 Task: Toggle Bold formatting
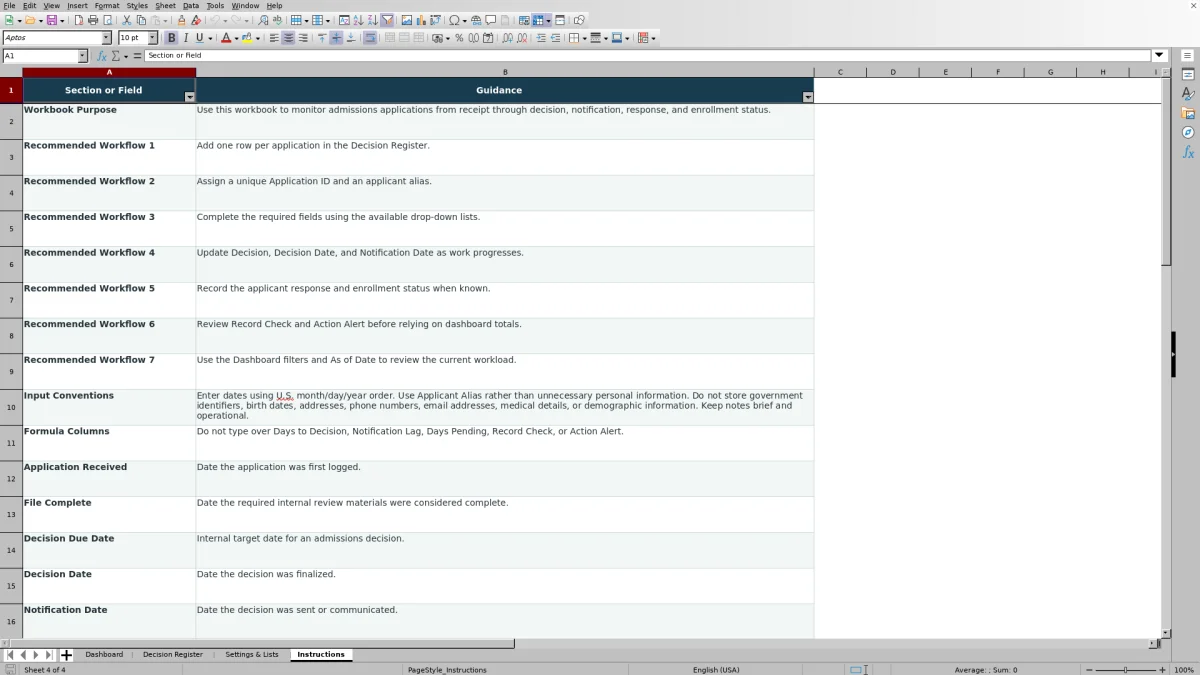(171, 38)
